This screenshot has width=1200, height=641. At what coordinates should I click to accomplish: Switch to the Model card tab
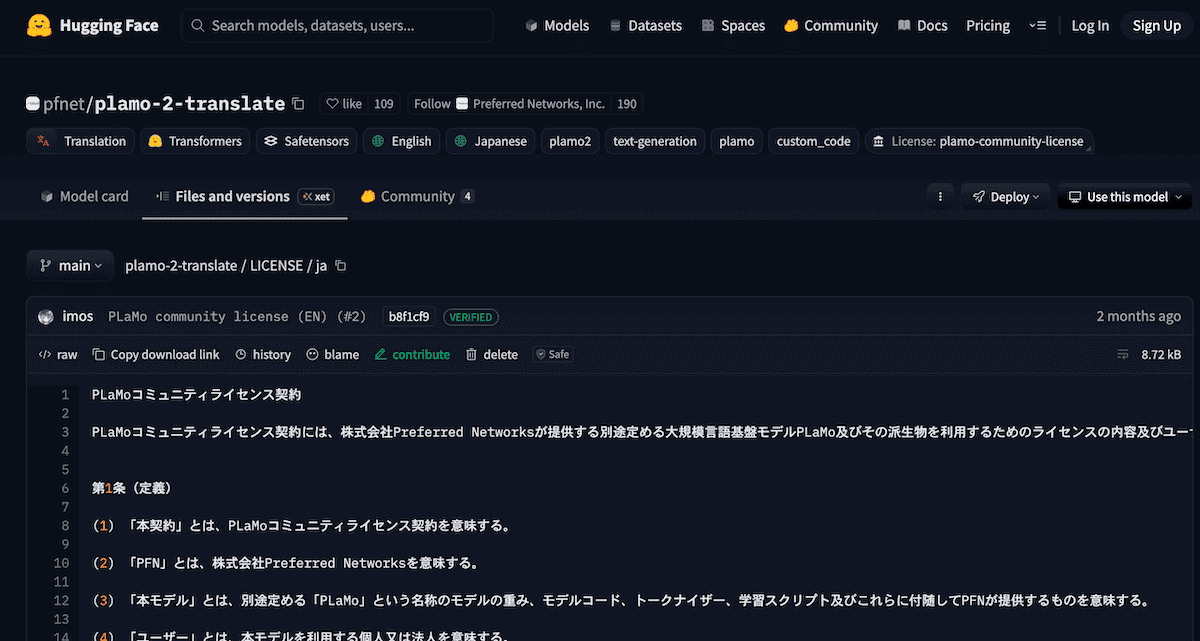tap(84, 196)
